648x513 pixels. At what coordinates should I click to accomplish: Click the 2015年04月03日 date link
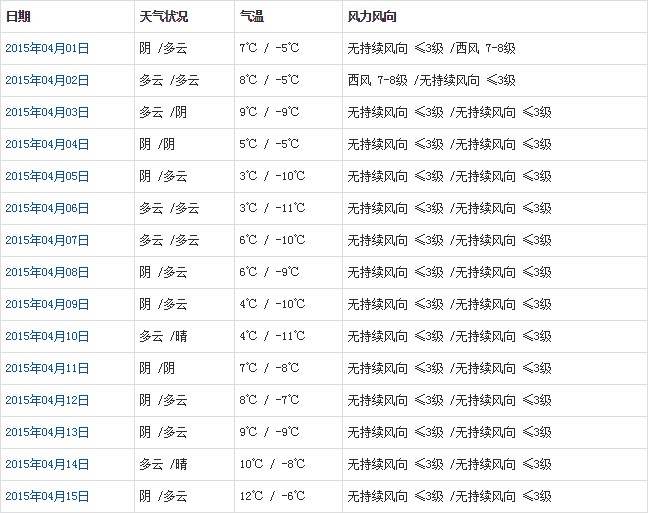[47, 112]
